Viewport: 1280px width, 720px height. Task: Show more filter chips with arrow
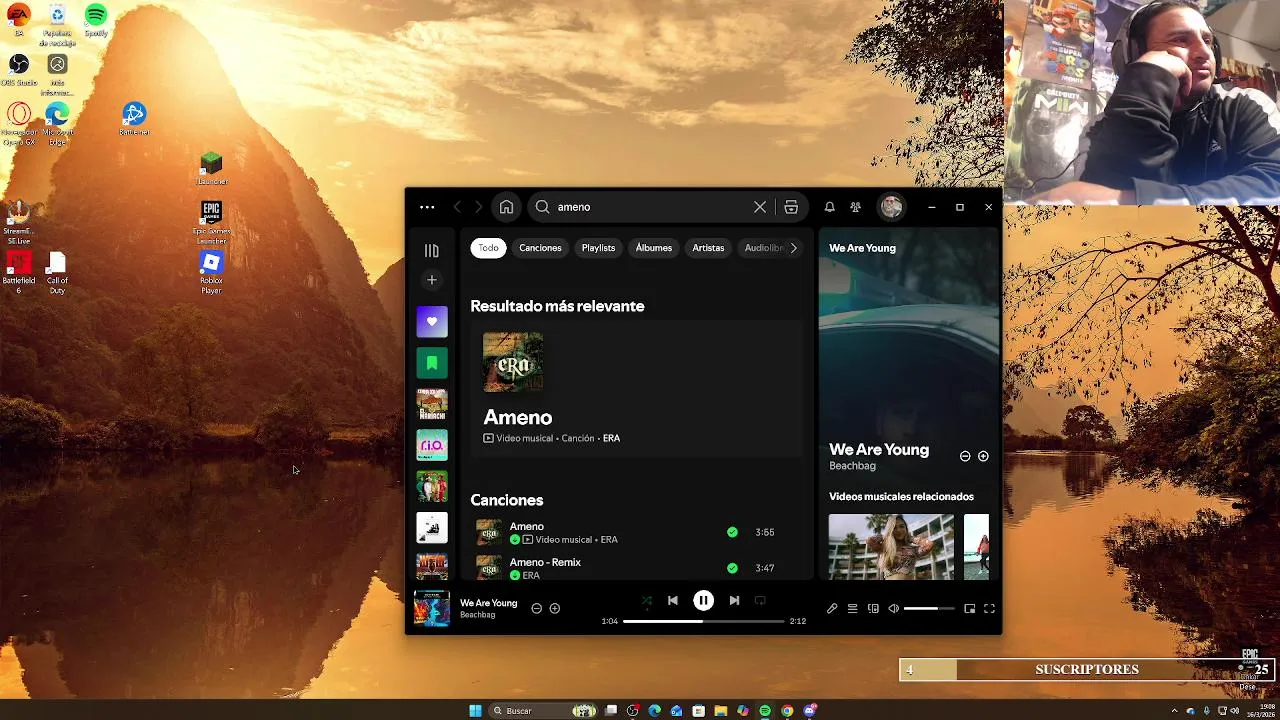794,248
